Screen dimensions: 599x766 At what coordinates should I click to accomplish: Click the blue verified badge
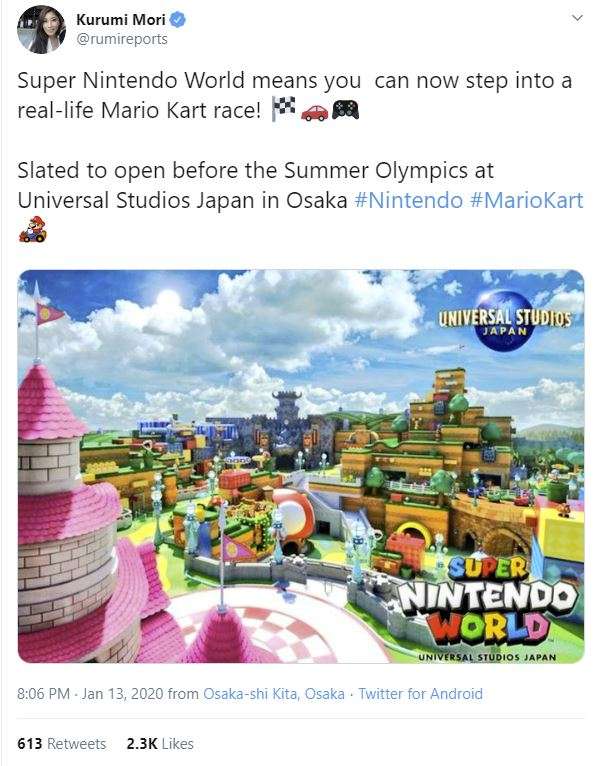tap(178, 20)
